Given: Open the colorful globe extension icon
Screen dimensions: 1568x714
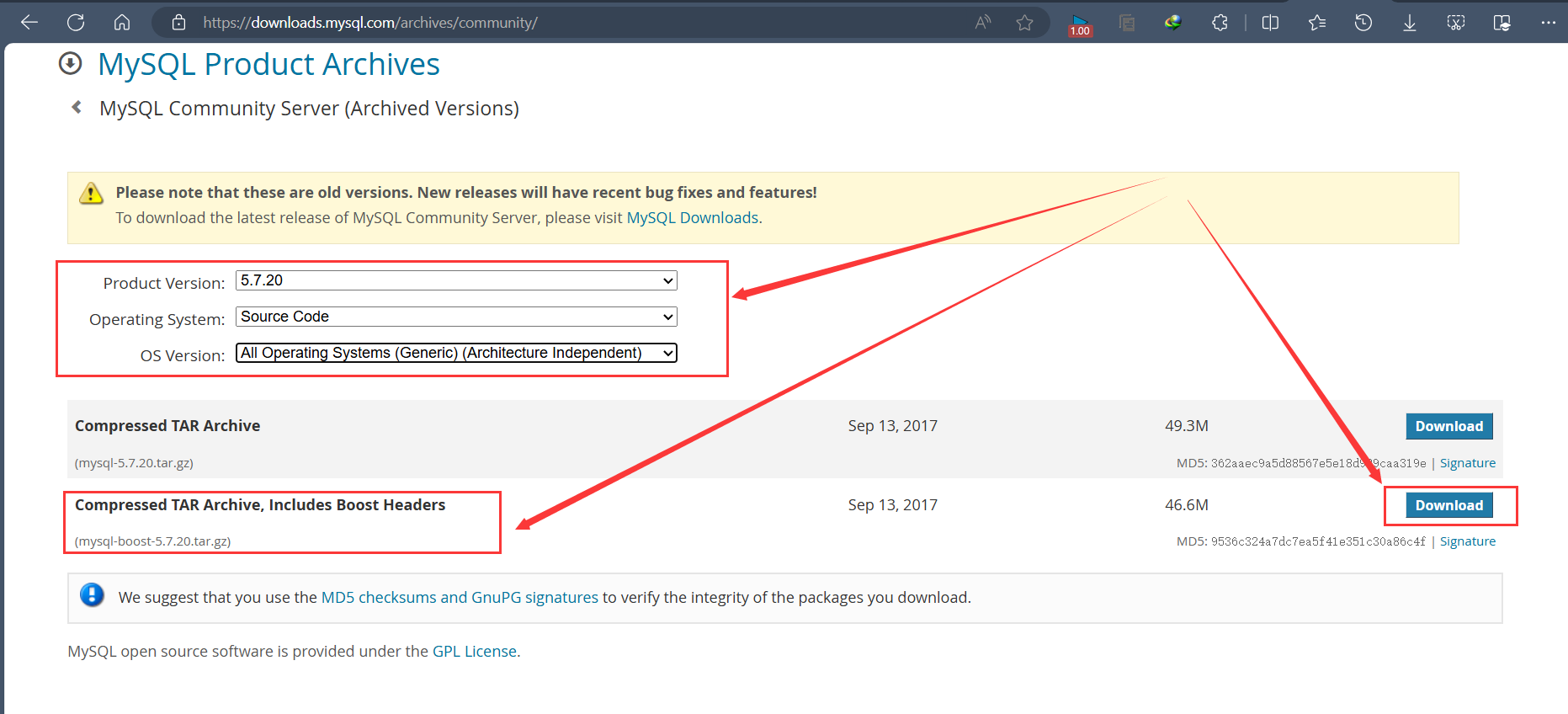Looking at the screenshot, I should [1173, 23].
